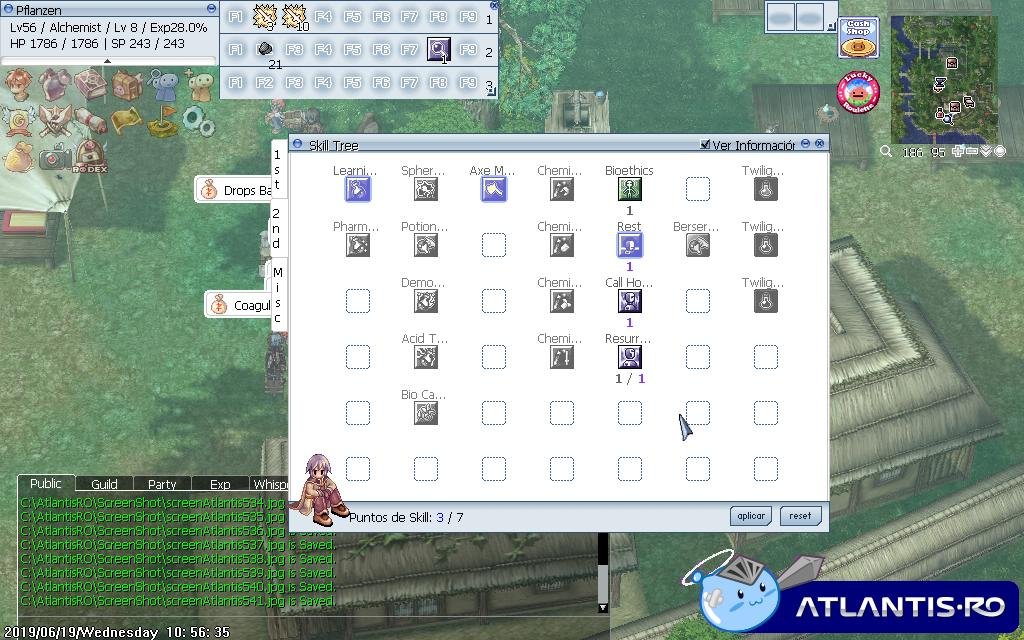Open the purple pouch menu icon
The width and height of the screenshot is (1024, 640).
55,85
